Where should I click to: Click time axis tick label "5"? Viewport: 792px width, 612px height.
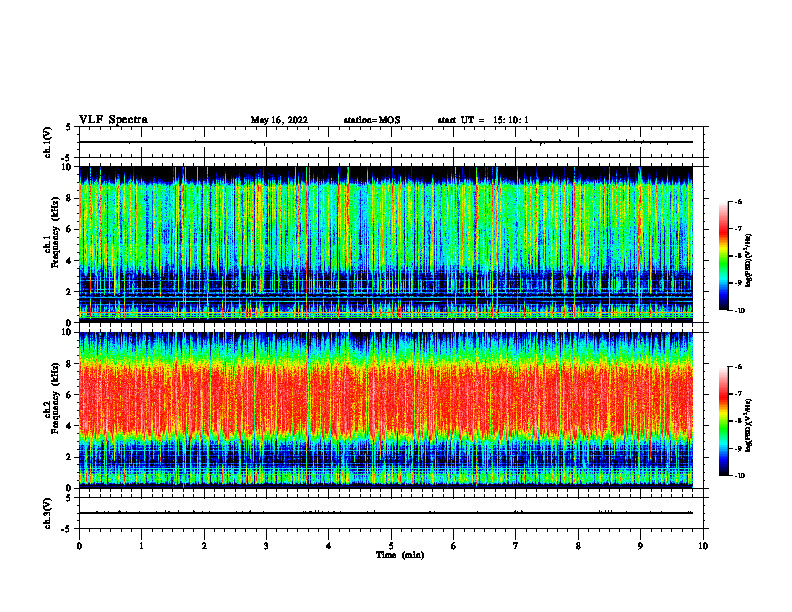click(x=391, y=546)
